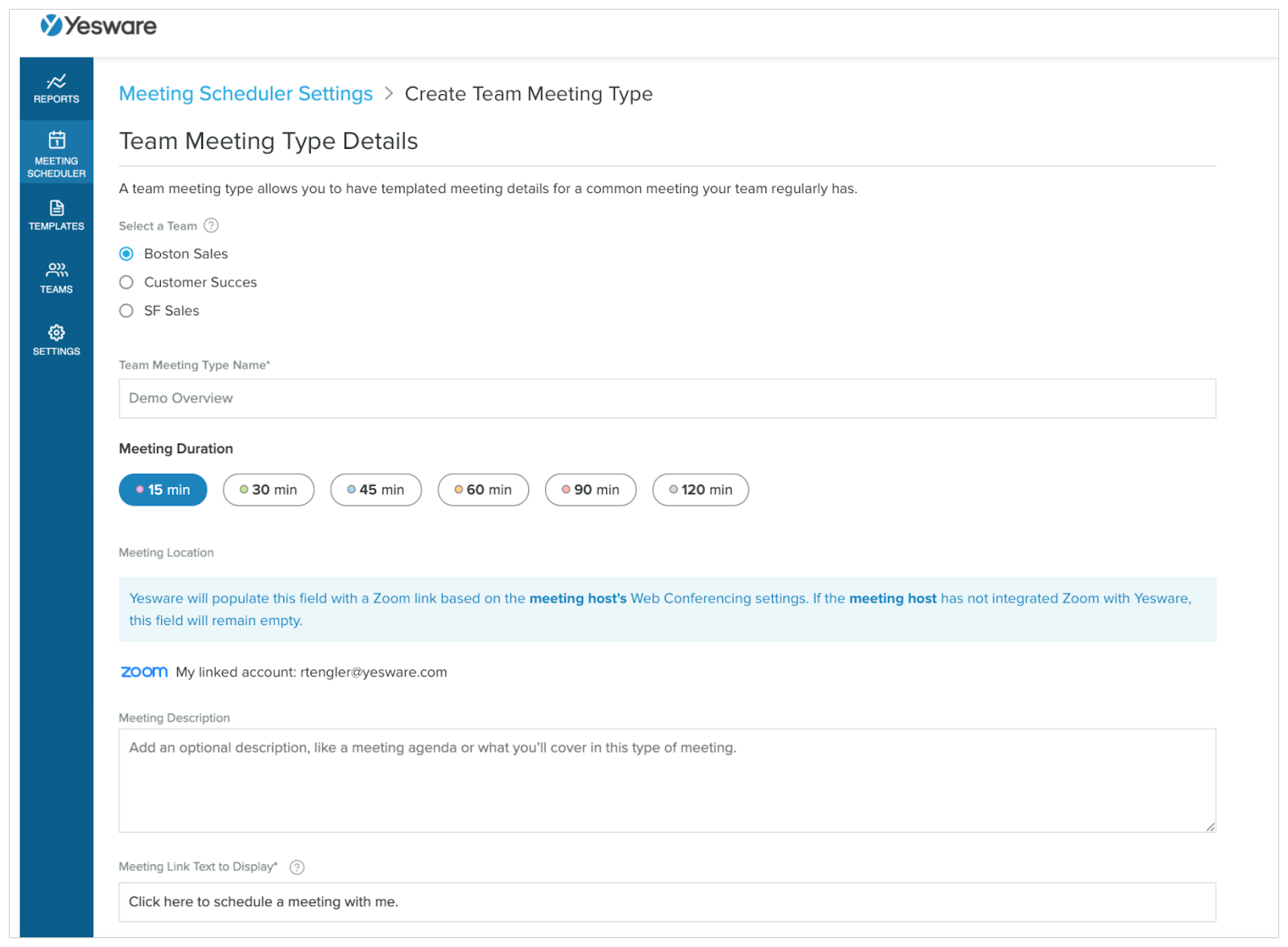Choose the Customer Succes team option
This screenshot has width=1288, height=947.
(126, 282)
